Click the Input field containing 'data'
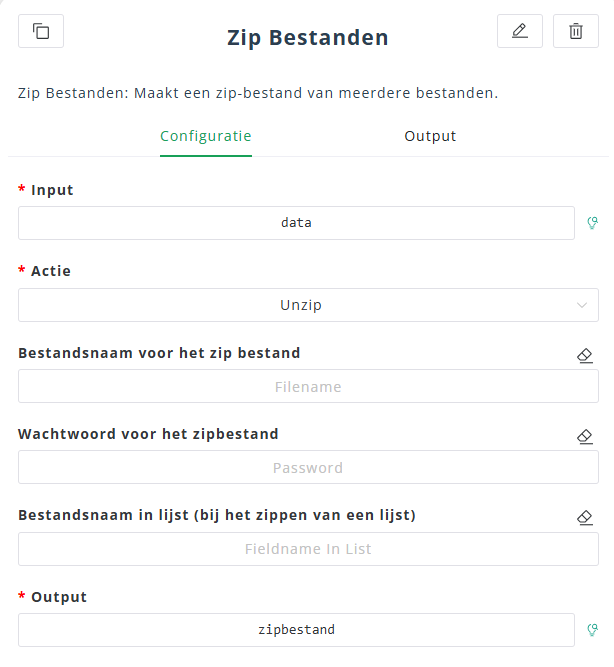614x667 pixels. pos(296,223)
